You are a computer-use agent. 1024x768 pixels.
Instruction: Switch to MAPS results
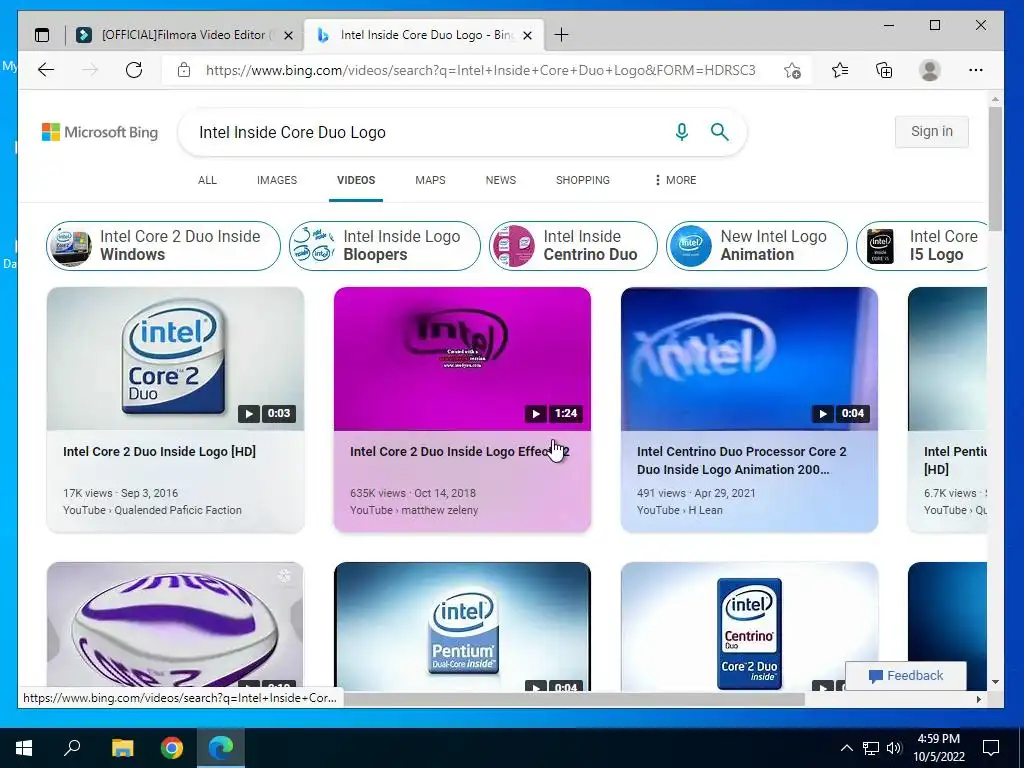(x=430, y=180)
